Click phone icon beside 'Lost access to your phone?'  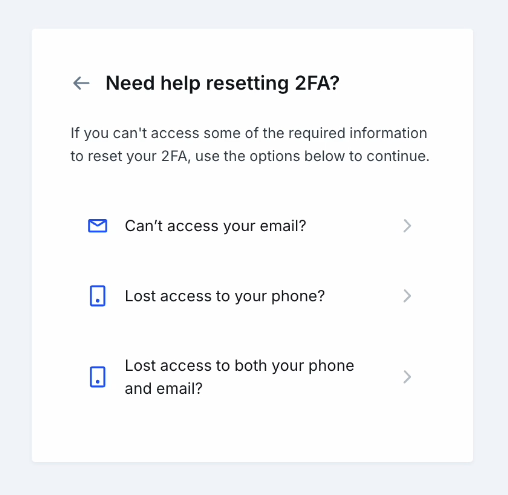98,296
